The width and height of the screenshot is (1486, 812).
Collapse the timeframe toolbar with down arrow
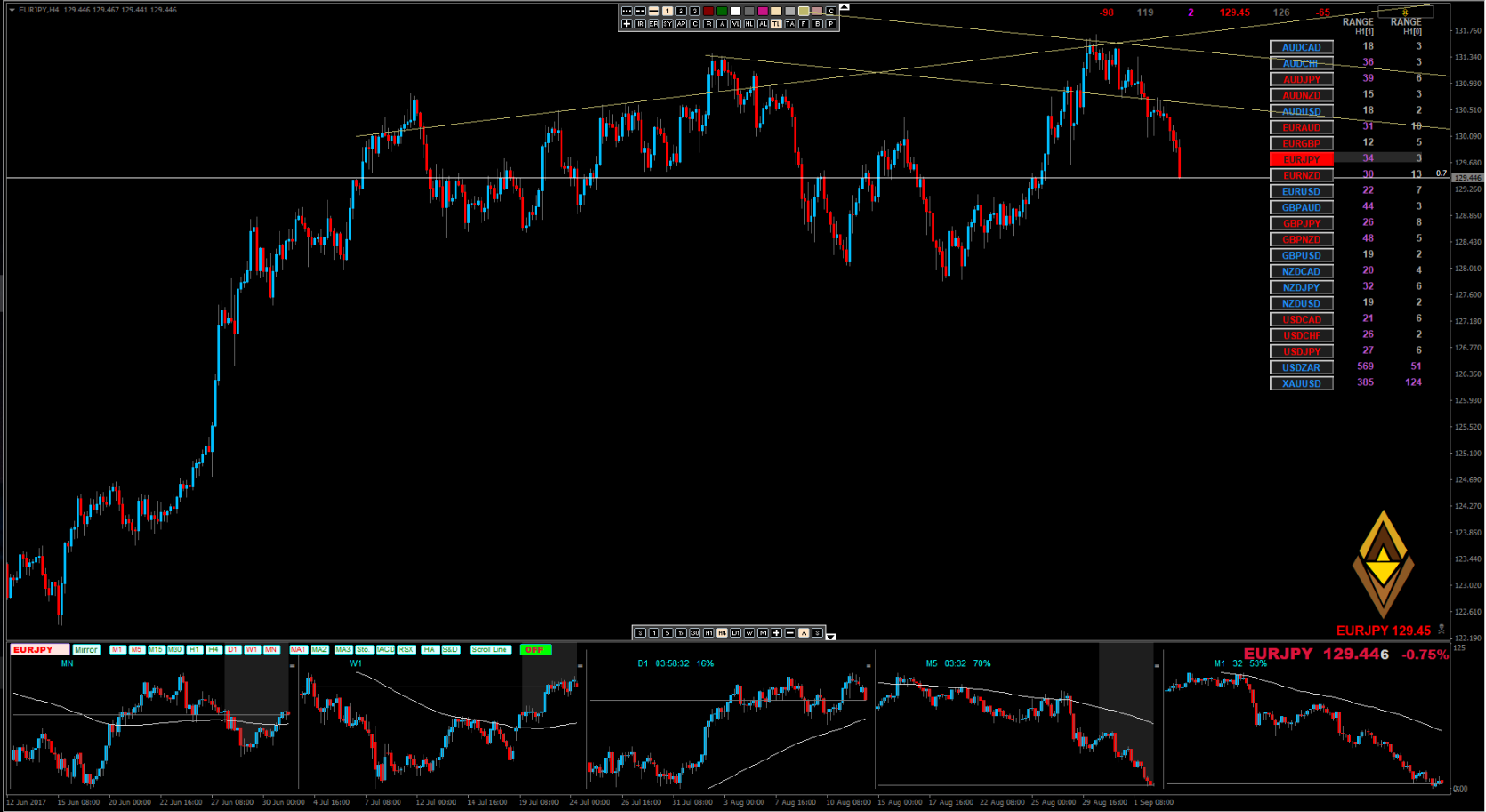(x=830, y=636)
